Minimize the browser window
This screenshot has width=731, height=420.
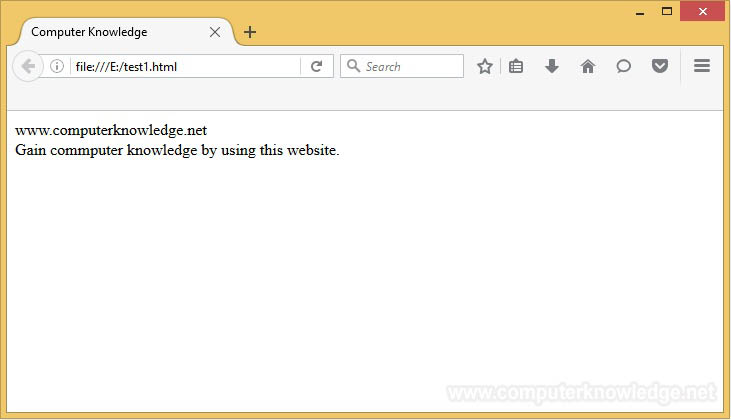[x=640, y=13]
